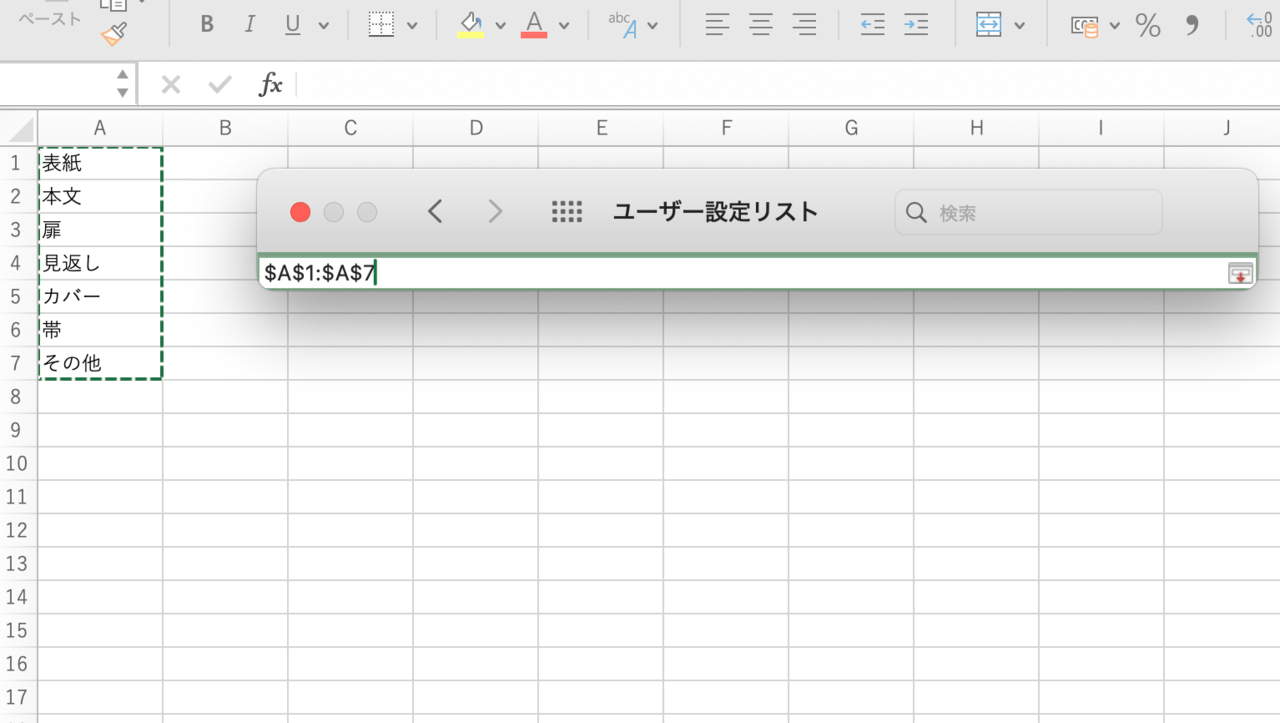
Task: Cancel the formula bar entry (X)
Action: point(171,85)
